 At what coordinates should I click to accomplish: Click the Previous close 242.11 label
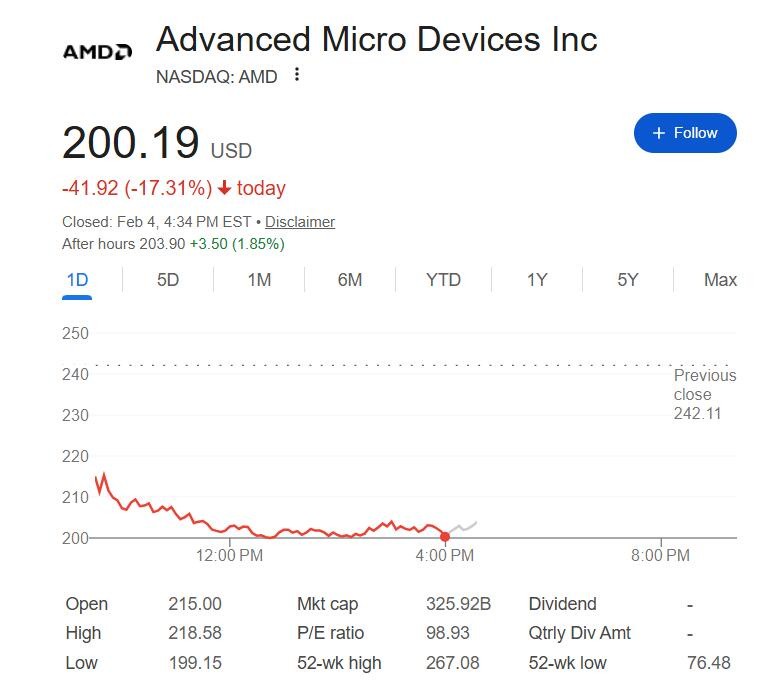pyautogui.click(x=704, y=394)
